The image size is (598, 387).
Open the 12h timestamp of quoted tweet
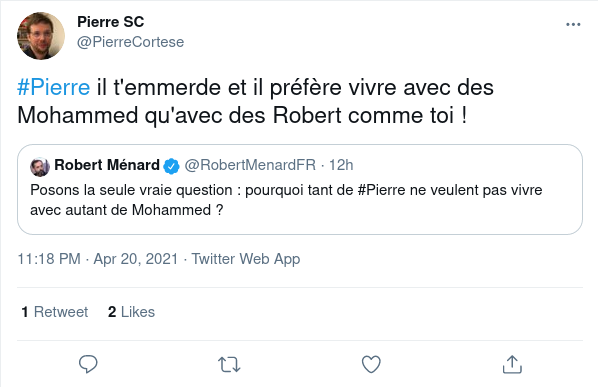pyautogui.click(x=341, y=165)
